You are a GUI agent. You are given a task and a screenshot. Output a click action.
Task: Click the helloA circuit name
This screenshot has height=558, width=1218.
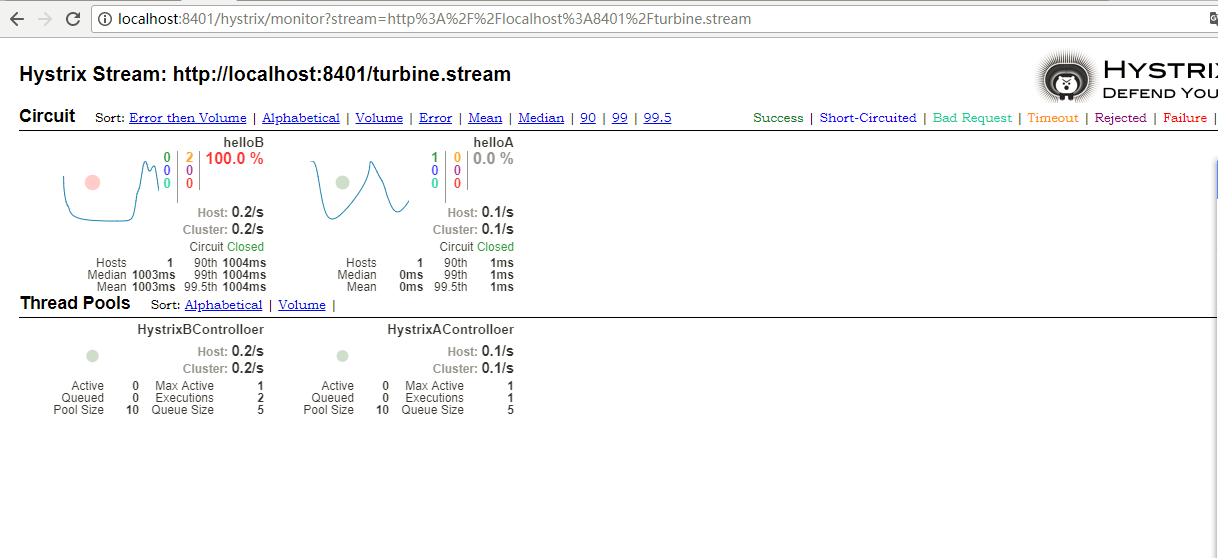(x=493, y=143)
